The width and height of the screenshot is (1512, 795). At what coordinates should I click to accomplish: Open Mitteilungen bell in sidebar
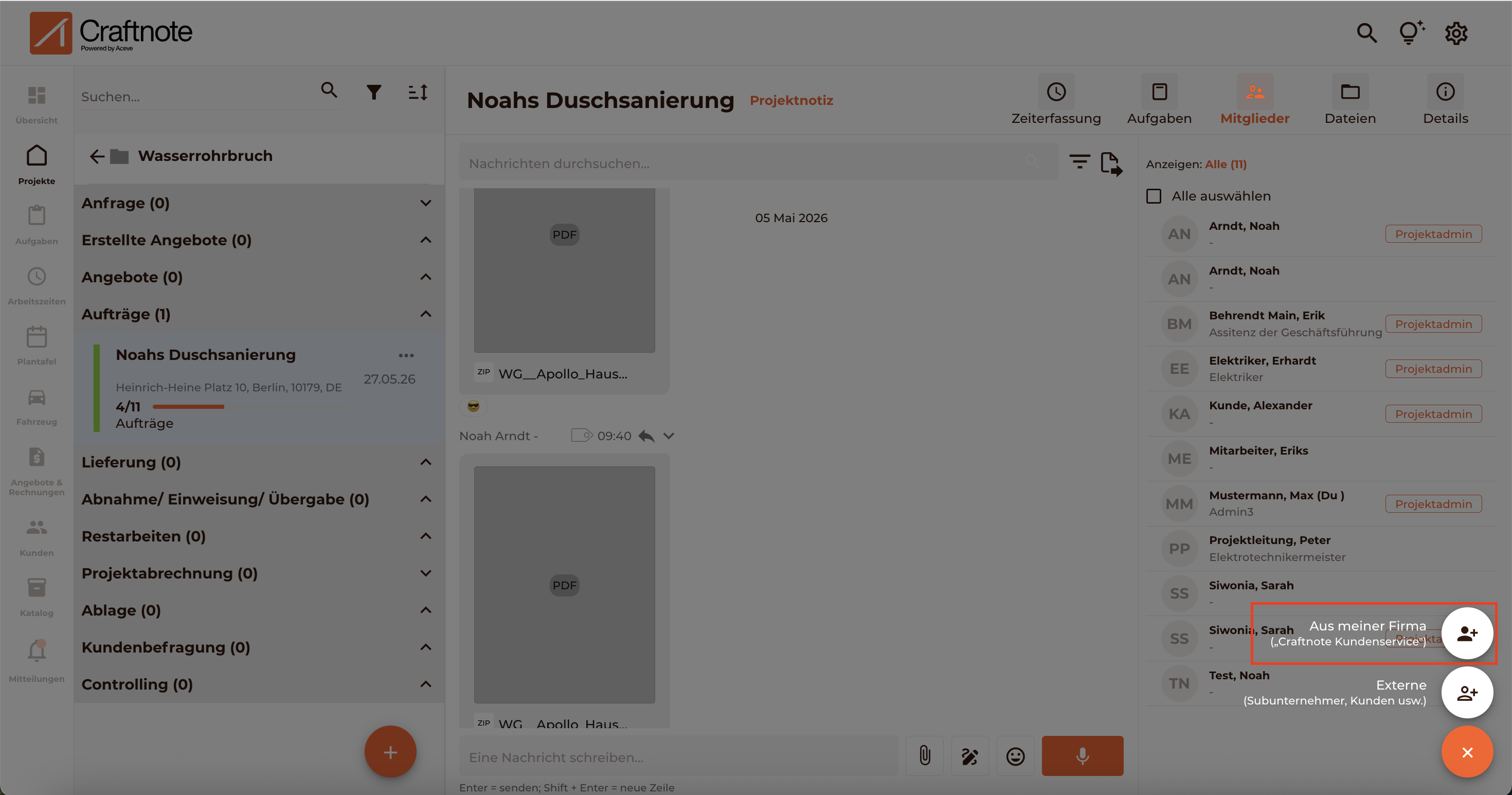(37, 662)
